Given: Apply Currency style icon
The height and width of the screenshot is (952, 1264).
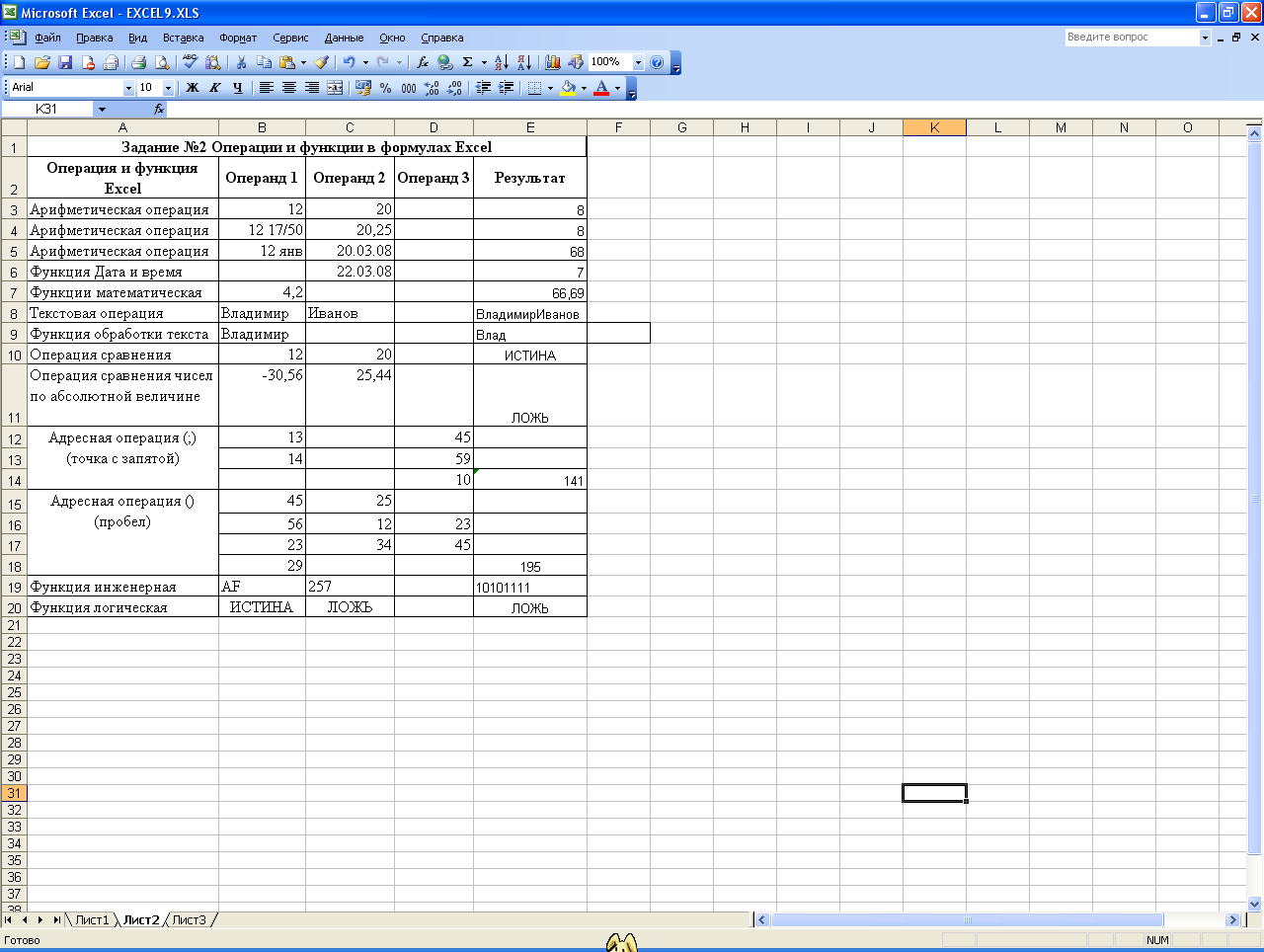Looking at the screenshot, I should 362,88.
